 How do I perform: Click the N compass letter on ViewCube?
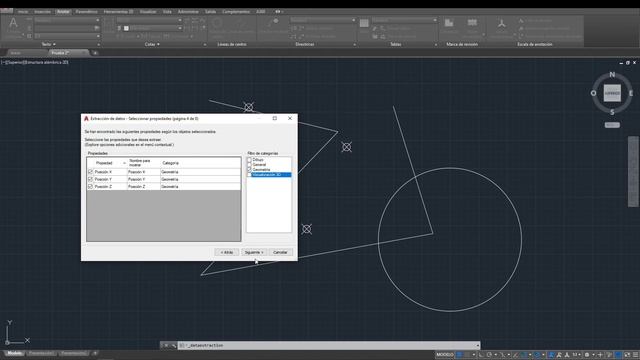(612, 75)
